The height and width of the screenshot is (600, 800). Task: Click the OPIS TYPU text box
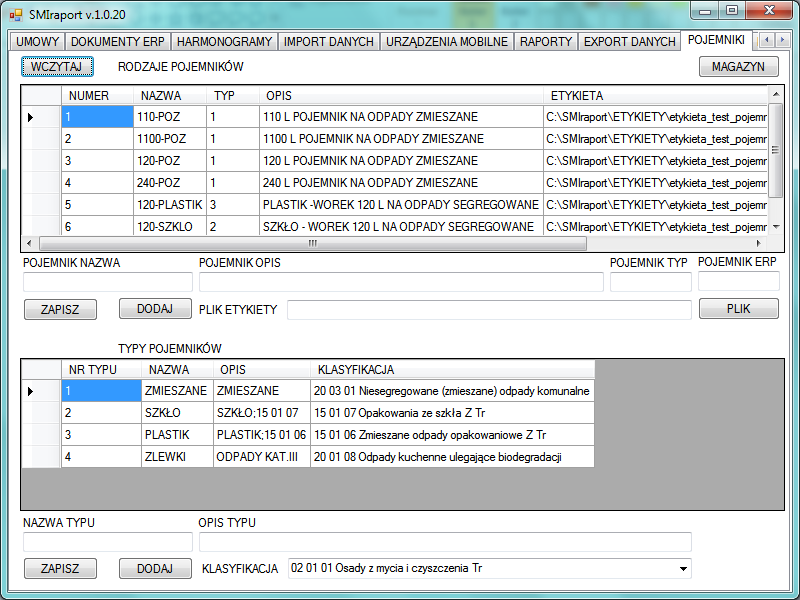click(445, 542)
